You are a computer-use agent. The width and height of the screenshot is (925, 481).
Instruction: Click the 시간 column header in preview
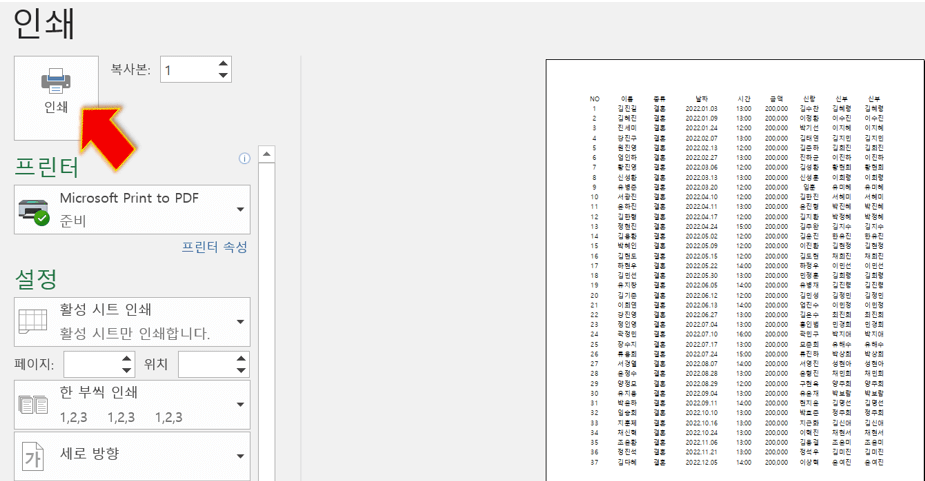pyautogui.click(x=744, y=99)
